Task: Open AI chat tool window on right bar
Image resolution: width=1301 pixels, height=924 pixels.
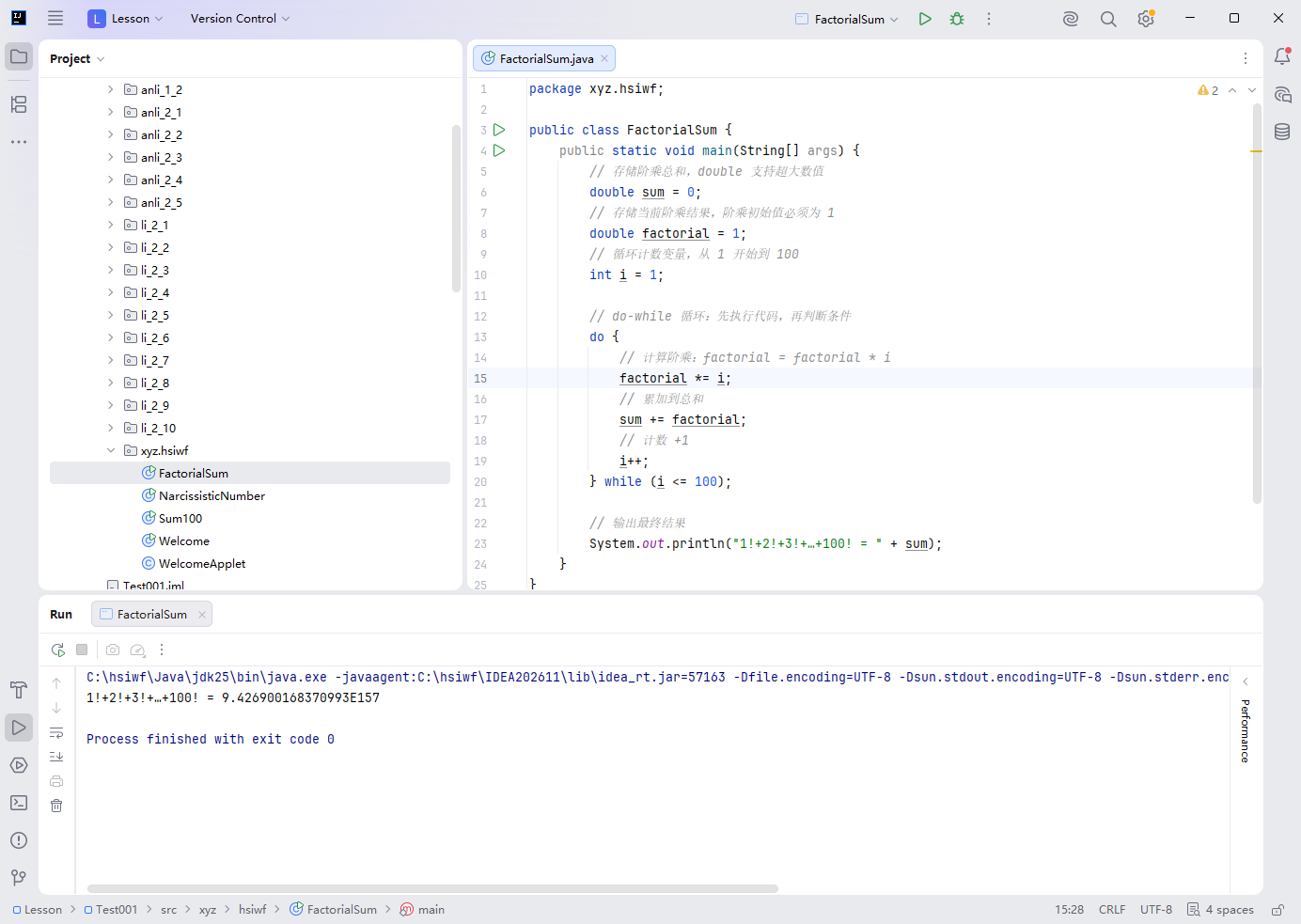Action: click(1282, 94)
